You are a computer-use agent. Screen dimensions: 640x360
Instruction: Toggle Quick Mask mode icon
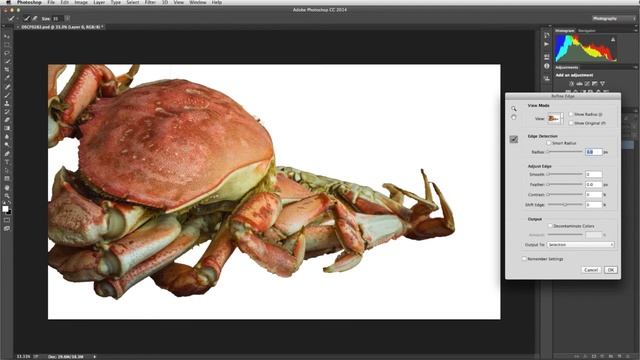[7, 220]
